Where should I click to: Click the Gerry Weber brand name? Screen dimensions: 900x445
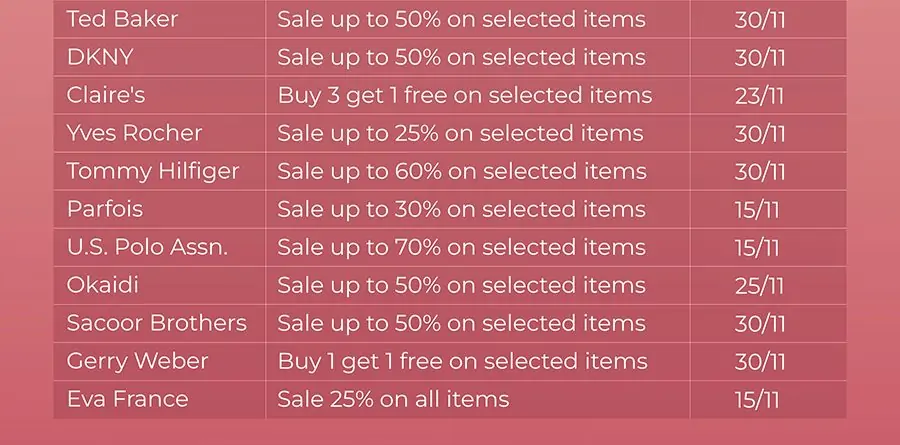(x=137, y=361)
